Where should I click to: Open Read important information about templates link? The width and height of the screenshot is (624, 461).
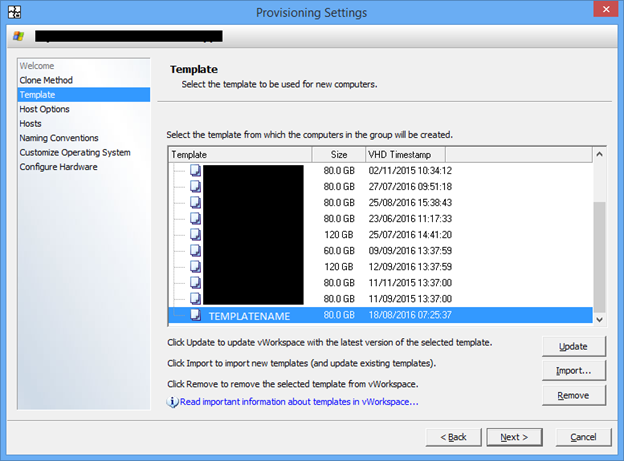[299, 402]
